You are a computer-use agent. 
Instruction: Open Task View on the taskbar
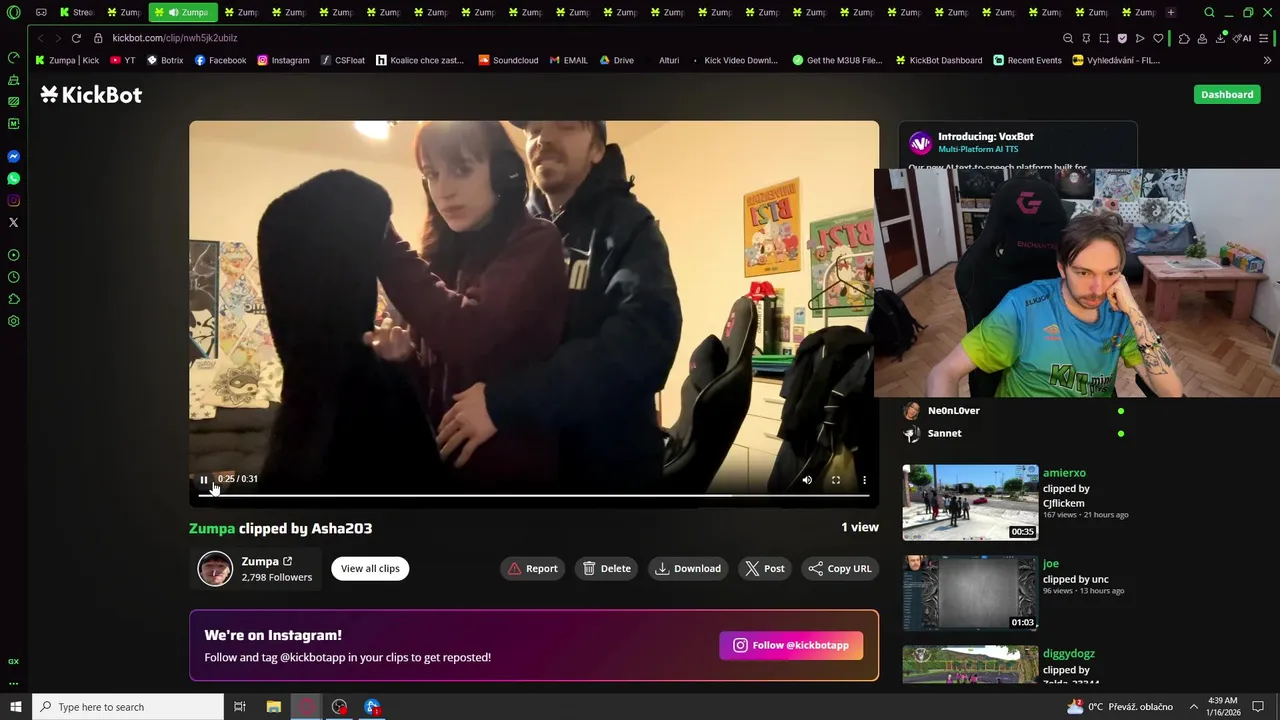click(x=240, y=707)
